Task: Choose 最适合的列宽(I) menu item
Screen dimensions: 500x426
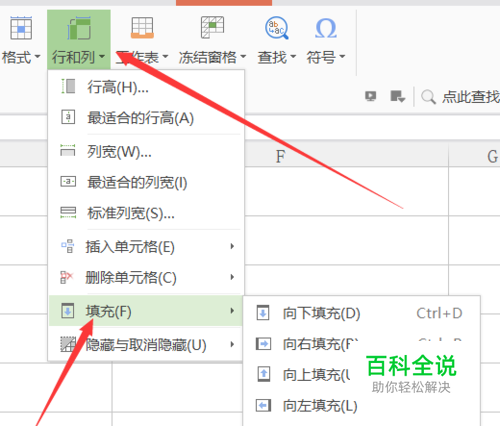Action: [x=146, y=182]
